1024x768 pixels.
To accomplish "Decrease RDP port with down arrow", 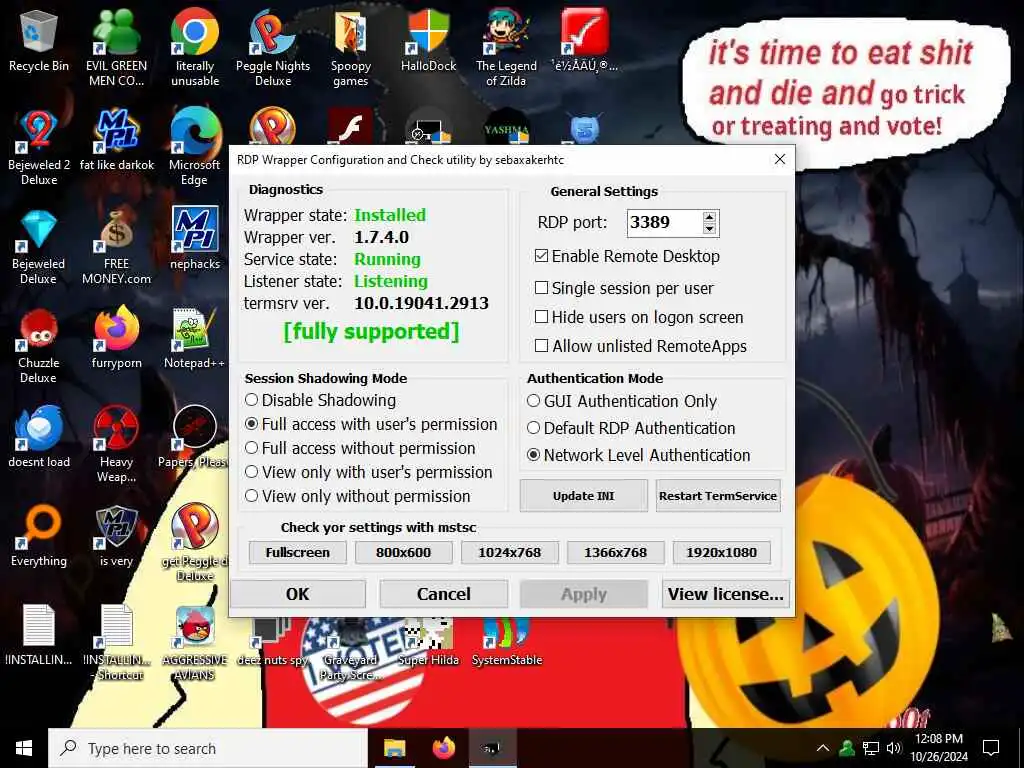I will click(710, 229).
